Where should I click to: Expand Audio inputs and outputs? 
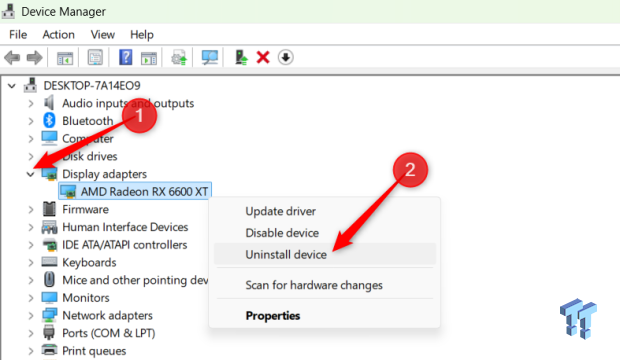pos(31,104)
